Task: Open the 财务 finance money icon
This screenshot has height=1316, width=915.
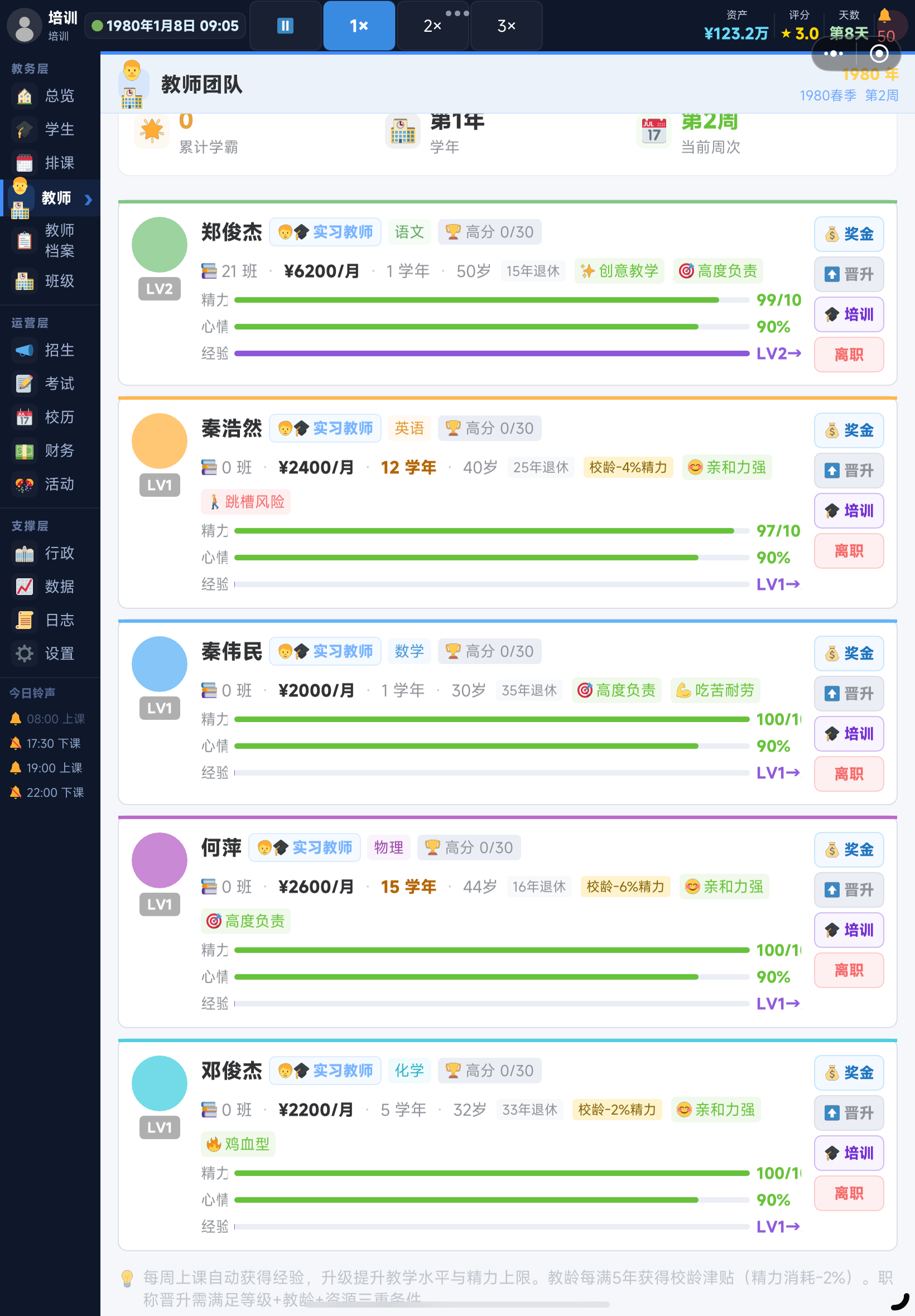Action: [24, 451]
